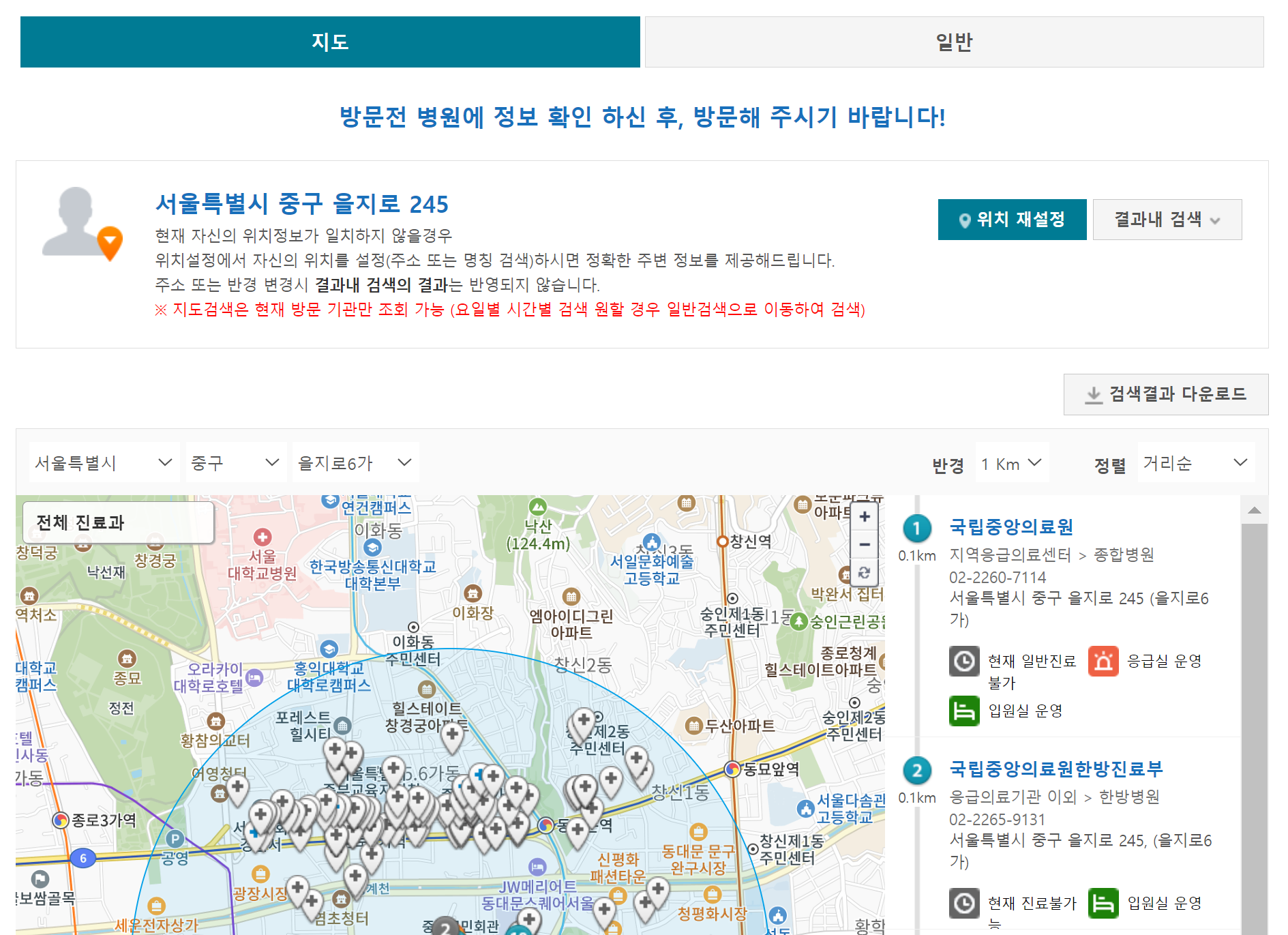This screenshot has height=935, width=1288.
Task: Click the 동대문 문구완구시장 market icon
Action: [x=698, y=832]
